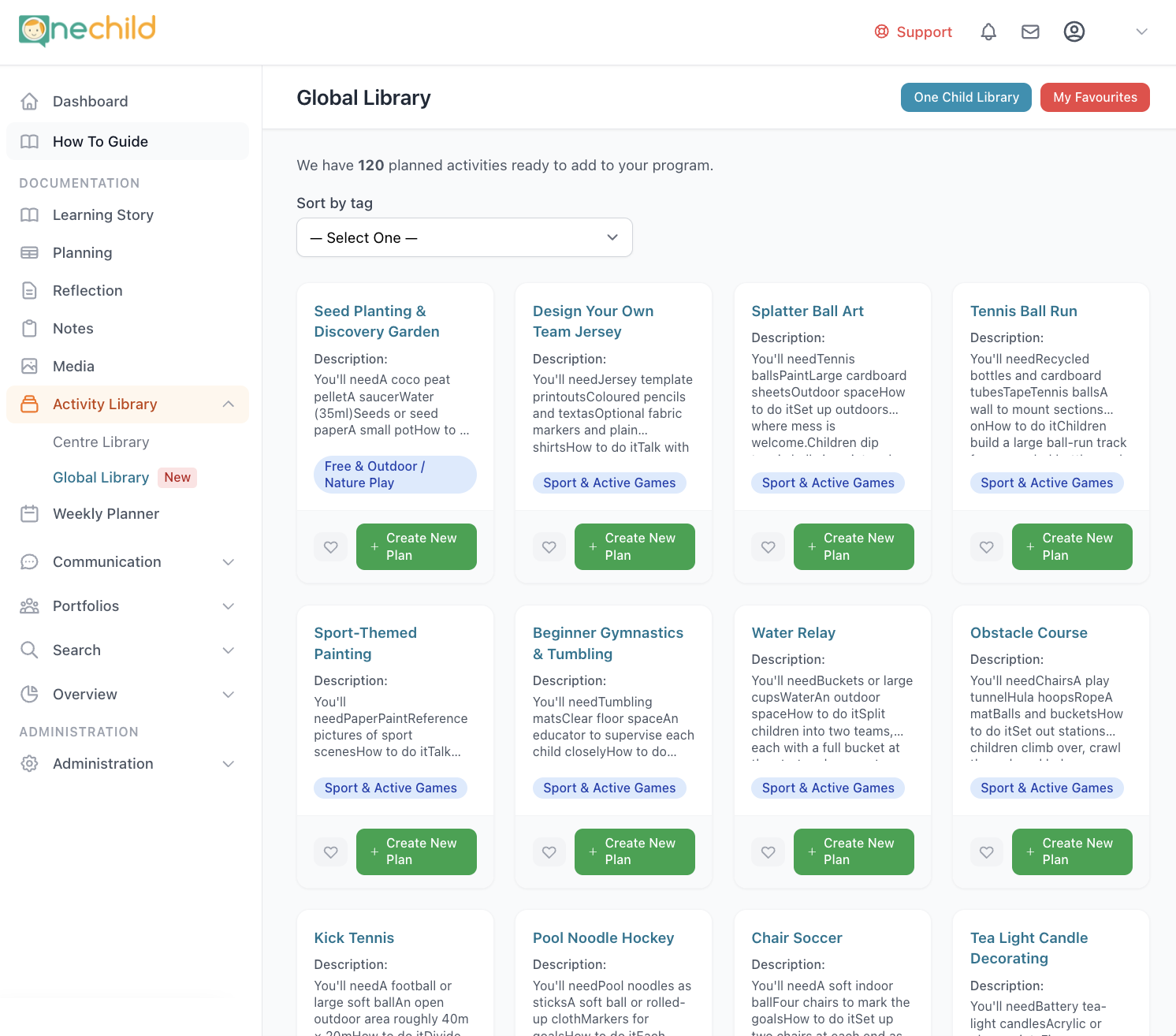Open the user profile avatar icon
The image size is (1176, 1036).
[1074, 32]
